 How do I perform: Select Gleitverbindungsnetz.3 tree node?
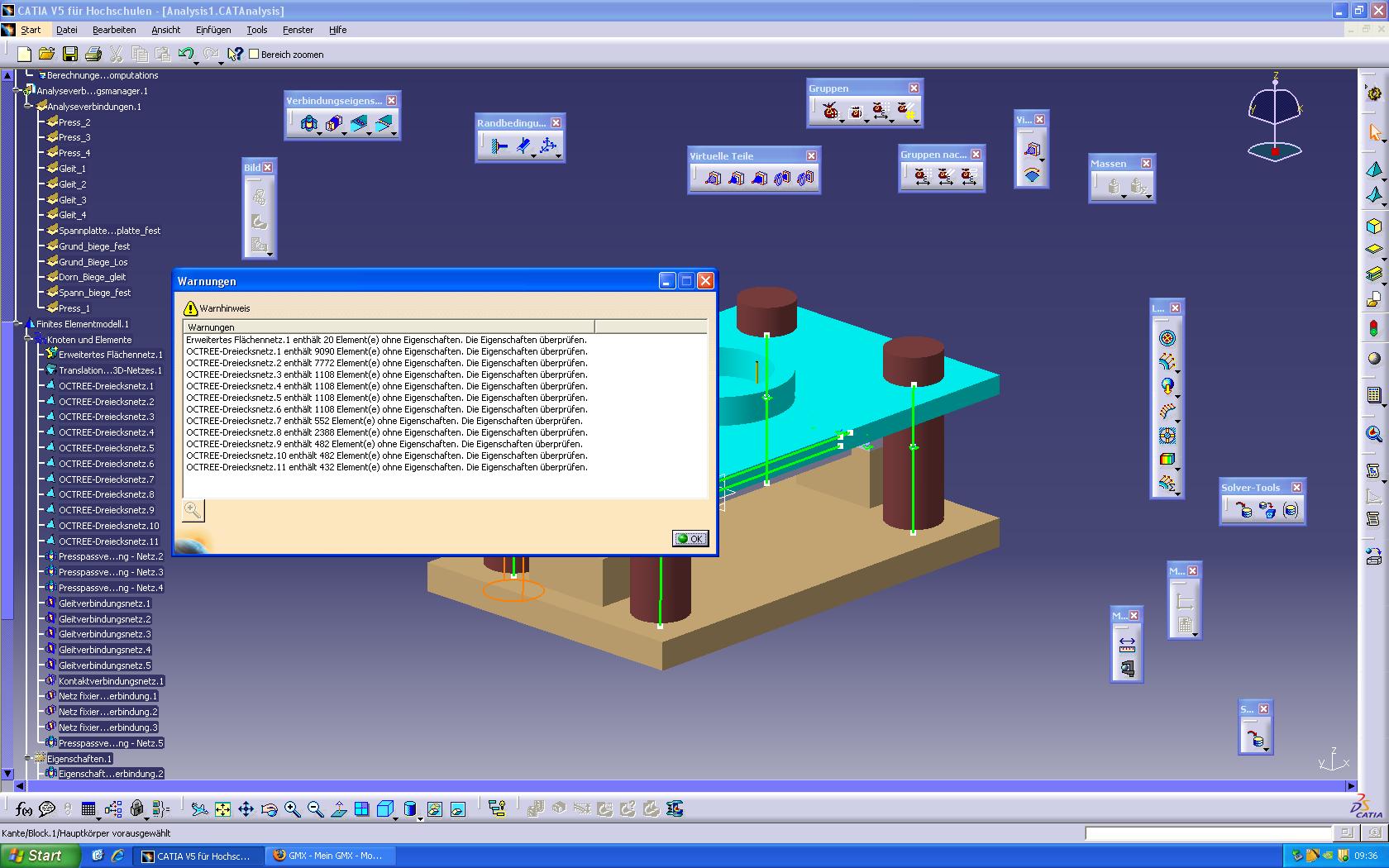point(105,634)
